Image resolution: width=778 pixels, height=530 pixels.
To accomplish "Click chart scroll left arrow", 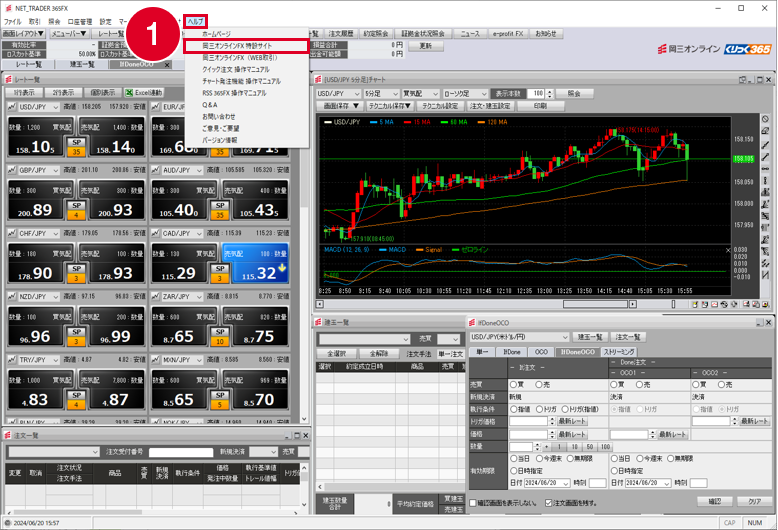I will tap(320, 304).
